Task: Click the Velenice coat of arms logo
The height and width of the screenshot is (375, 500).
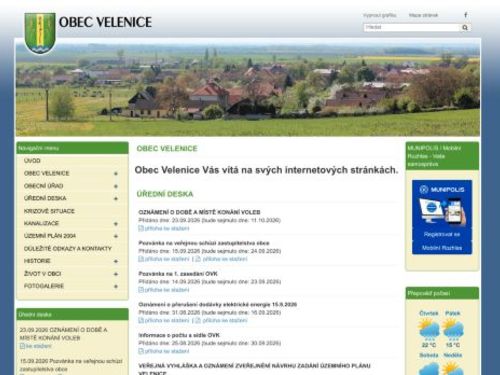Action: tap(40, 33)
